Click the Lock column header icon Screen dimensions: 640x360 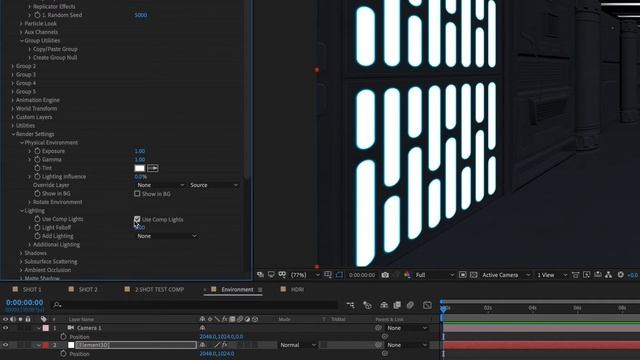pyautogui.click(x=28, y=319)
